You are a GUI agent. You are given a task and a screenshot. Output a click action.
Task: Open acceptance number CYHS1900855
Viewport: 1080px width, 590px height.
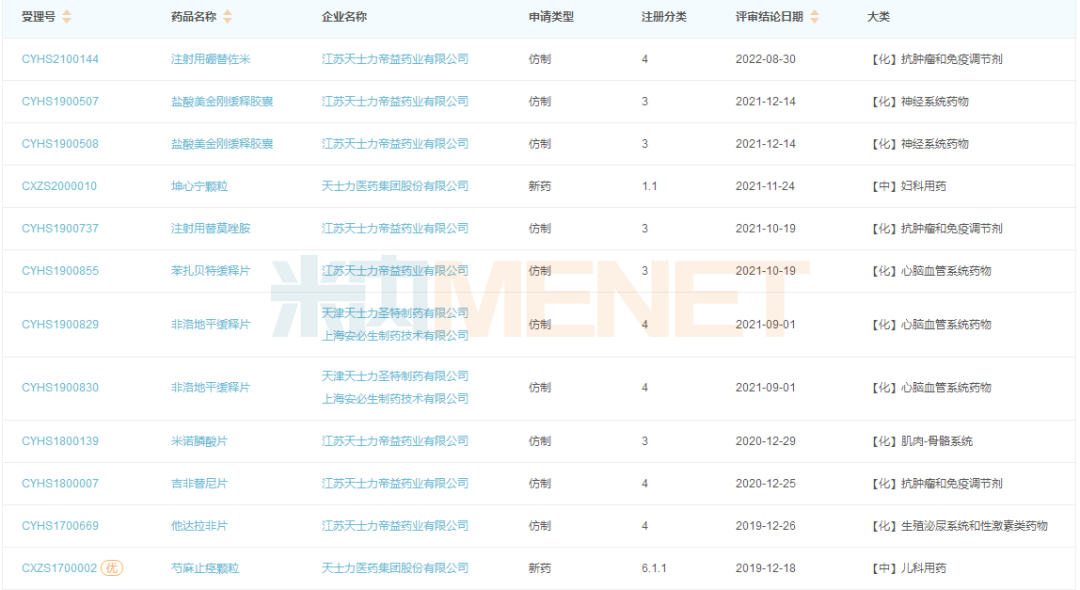tap(60, 271)
